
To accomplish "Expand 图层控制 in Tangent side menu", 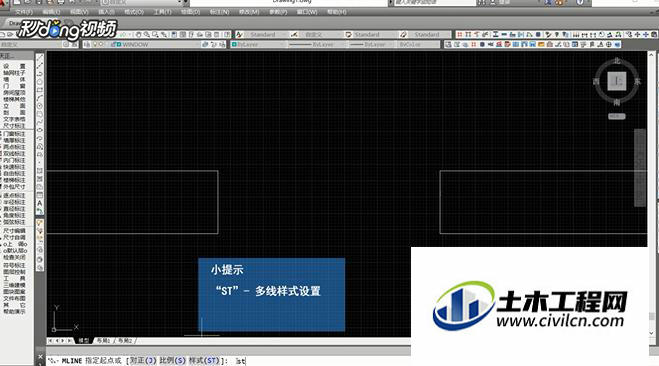I will point(15,272).
